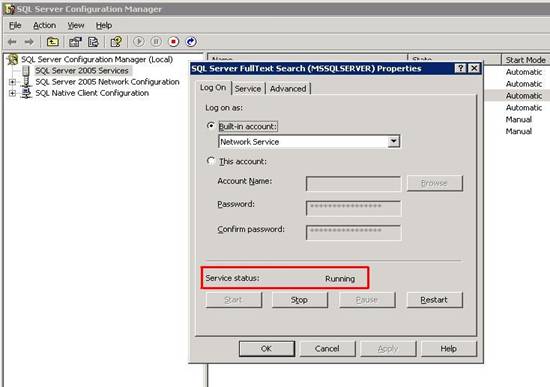The height and width of the screenshot is (387, 550).
Task: Click the SQL Native Client Configuration tree icon
Action: click(26, 93)
